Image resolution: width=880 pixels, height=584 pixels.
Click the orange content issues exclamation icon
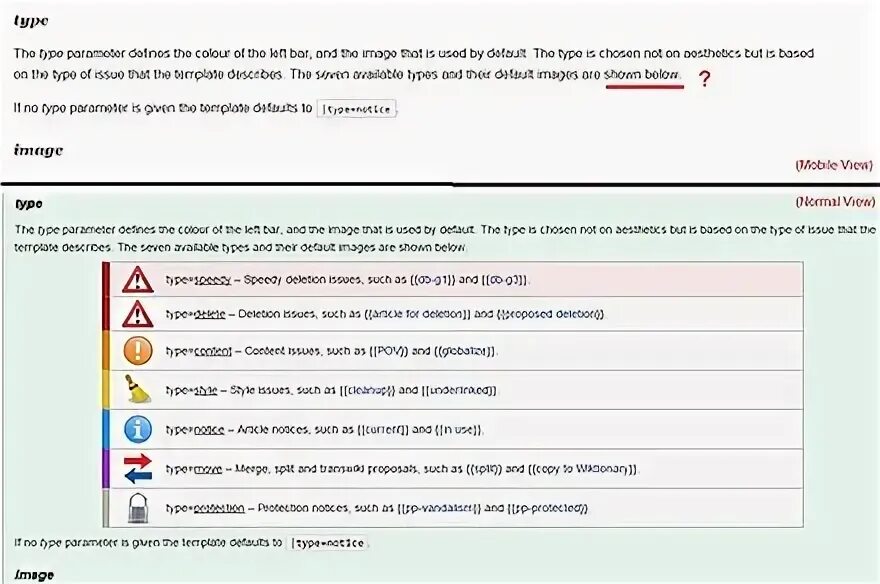(x=138, y=351)
